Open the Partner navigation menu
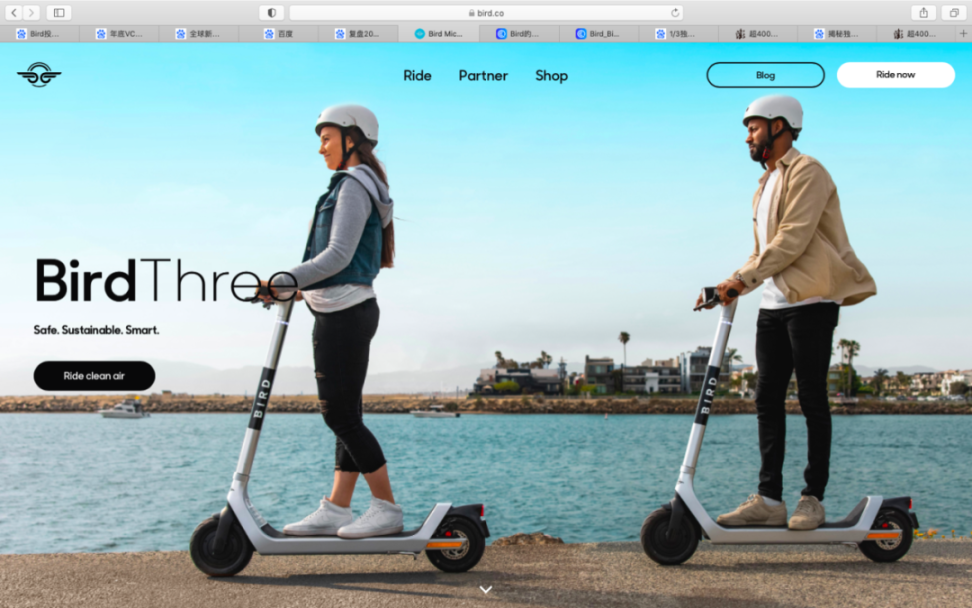The image size is (972, 608). point(483,76)
